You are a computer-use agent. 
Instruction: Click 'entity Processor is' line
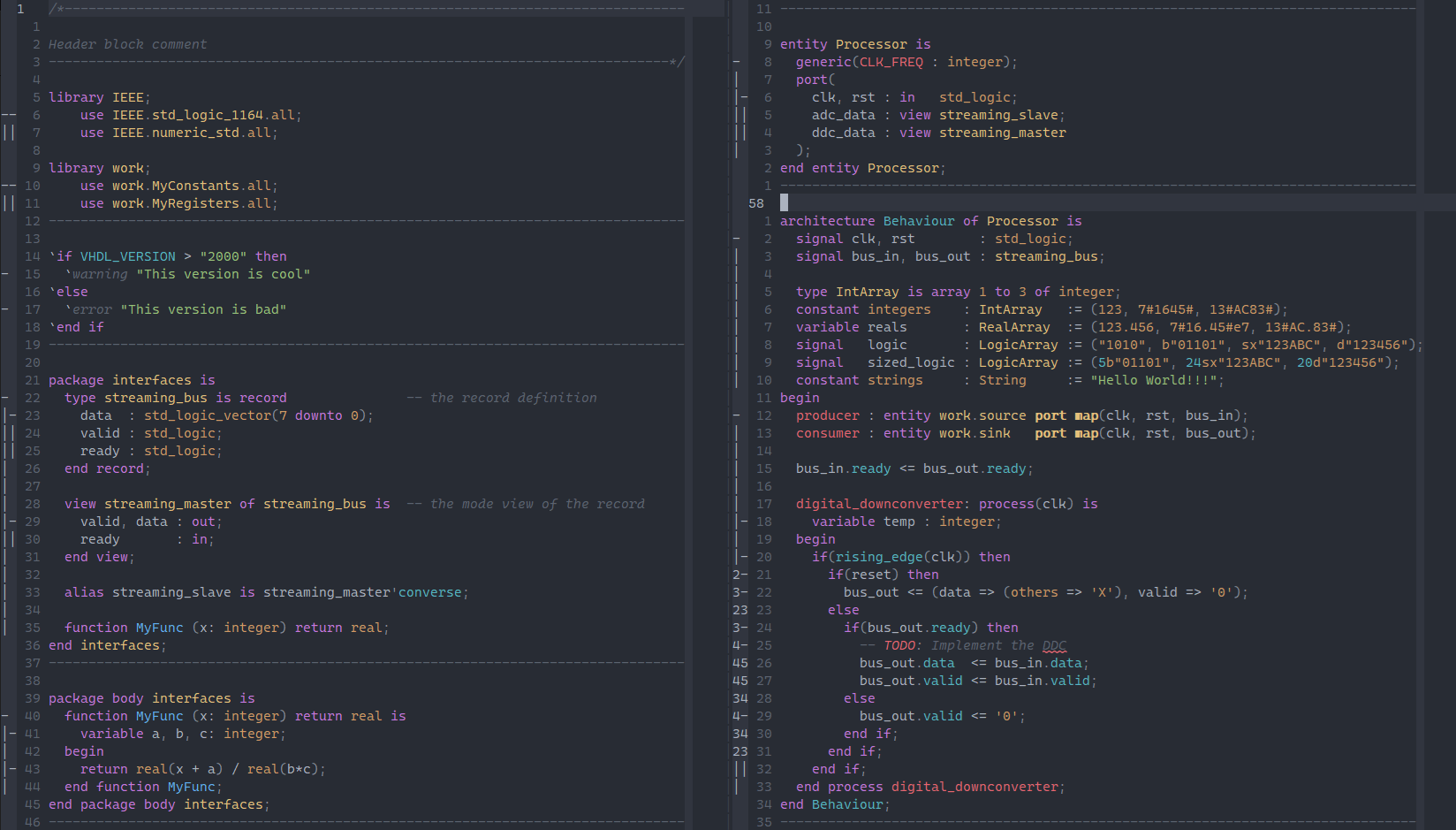point(855,44)
